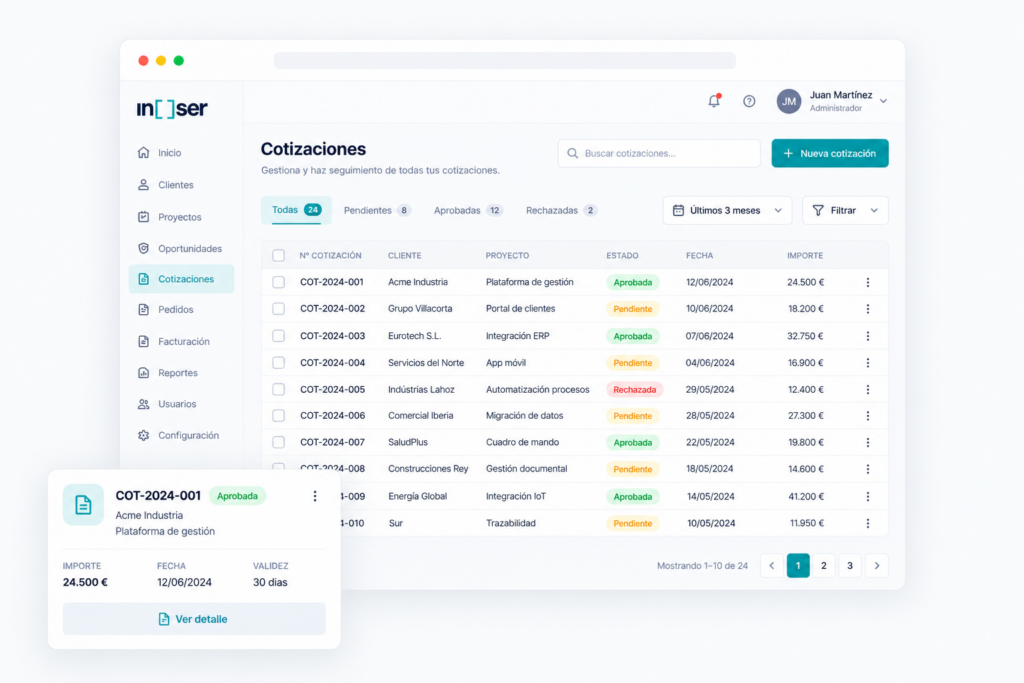Open row options for Indústrias Lahoz quote
This screenshot has height=683, width=1024.
pos(868,389)
